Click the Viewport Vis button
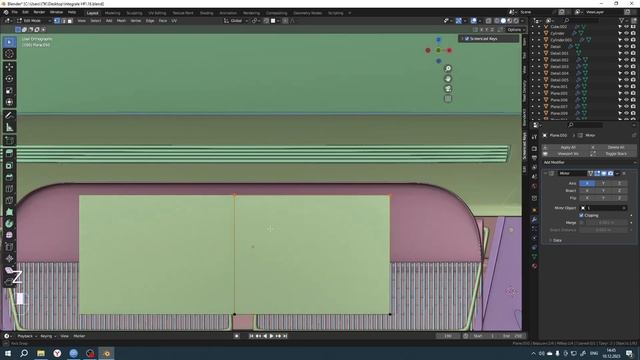This screenshot has width=640, height=360. [x=568, y=153]
